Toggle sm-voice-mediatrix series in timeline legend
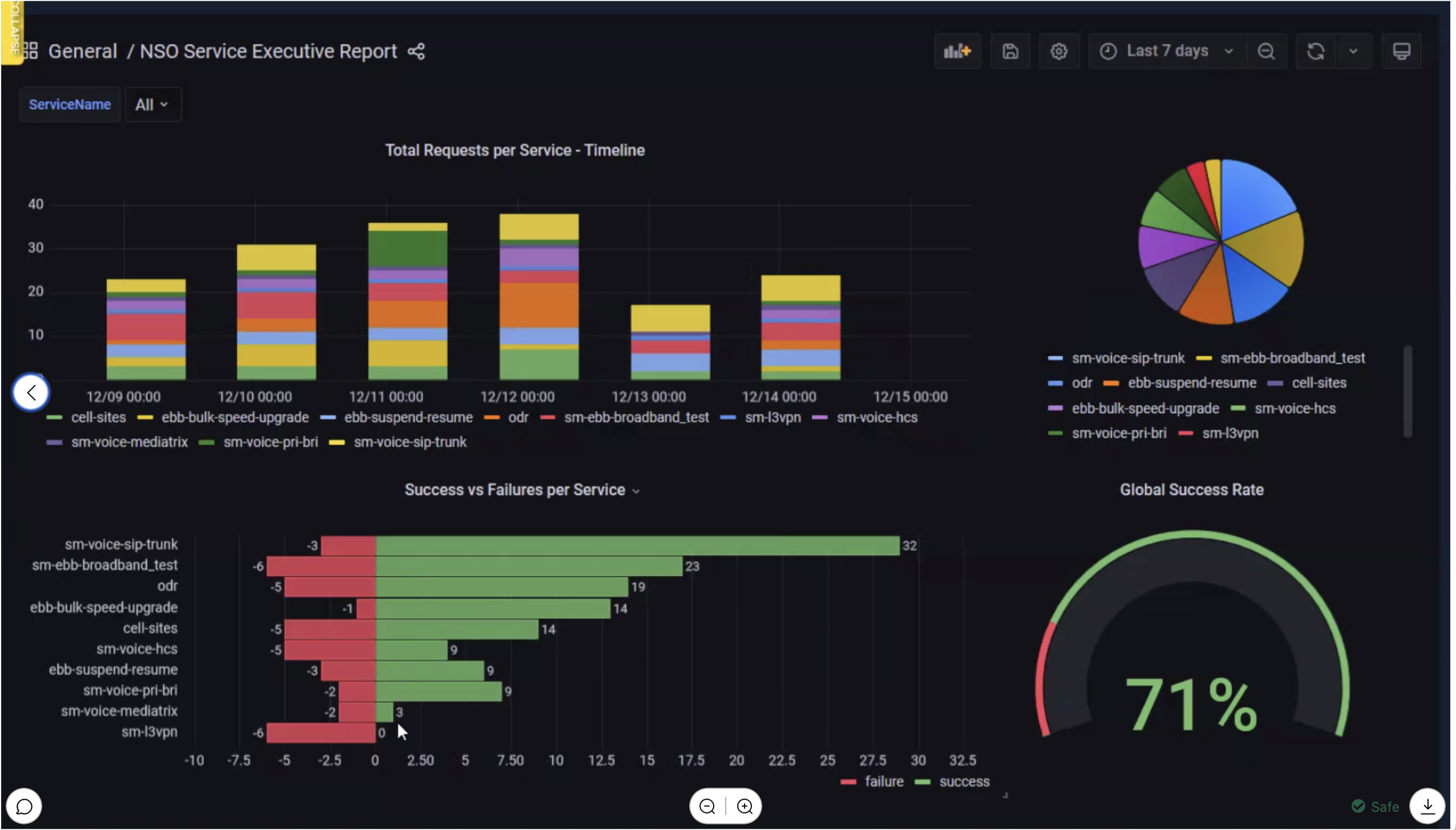Viewport: 1456px width, 830px height. coord(129,442)
